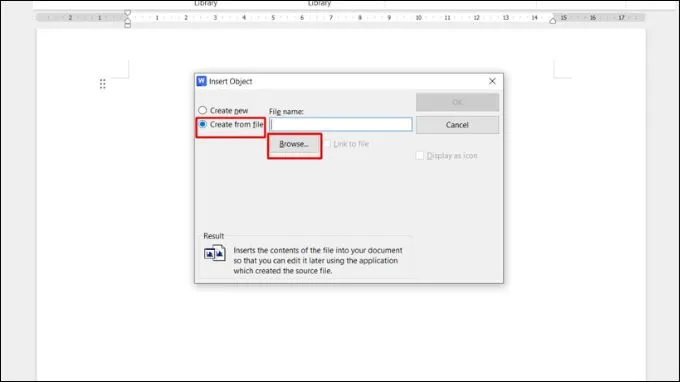Select the Create from file option
The width and height of the screenshot is (680, 382).
tap(203, 124)
